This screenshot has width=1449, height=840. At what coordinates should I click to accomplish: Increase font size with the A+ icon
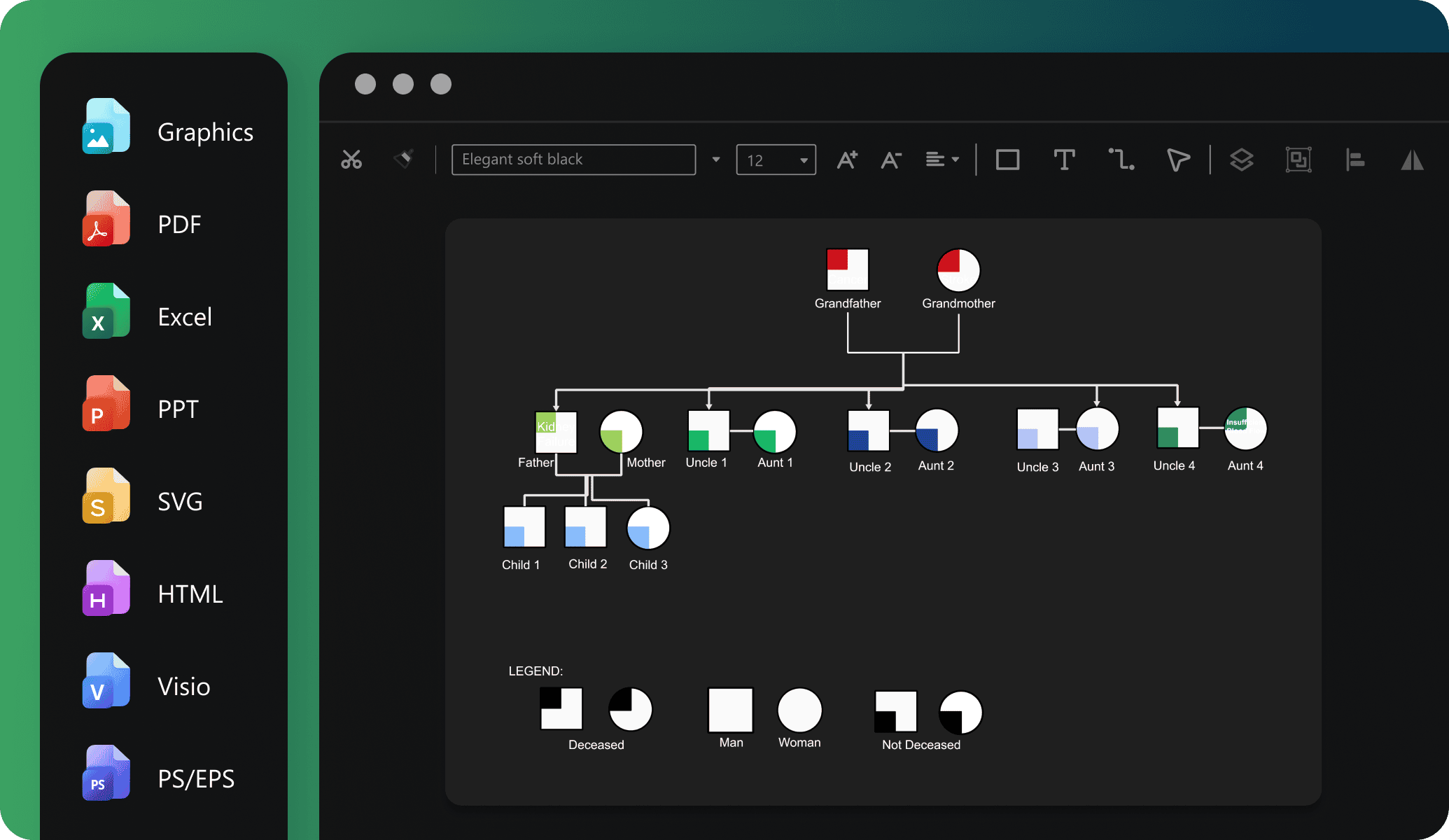(848, 160)
